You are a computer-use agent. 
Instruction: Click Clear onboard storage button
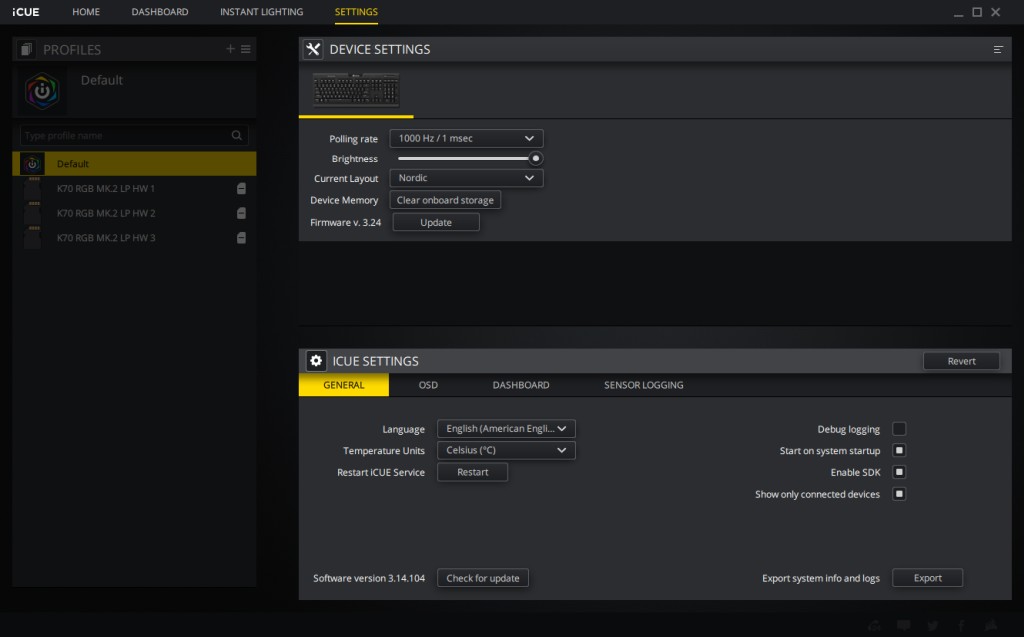[x=445, y=200]
